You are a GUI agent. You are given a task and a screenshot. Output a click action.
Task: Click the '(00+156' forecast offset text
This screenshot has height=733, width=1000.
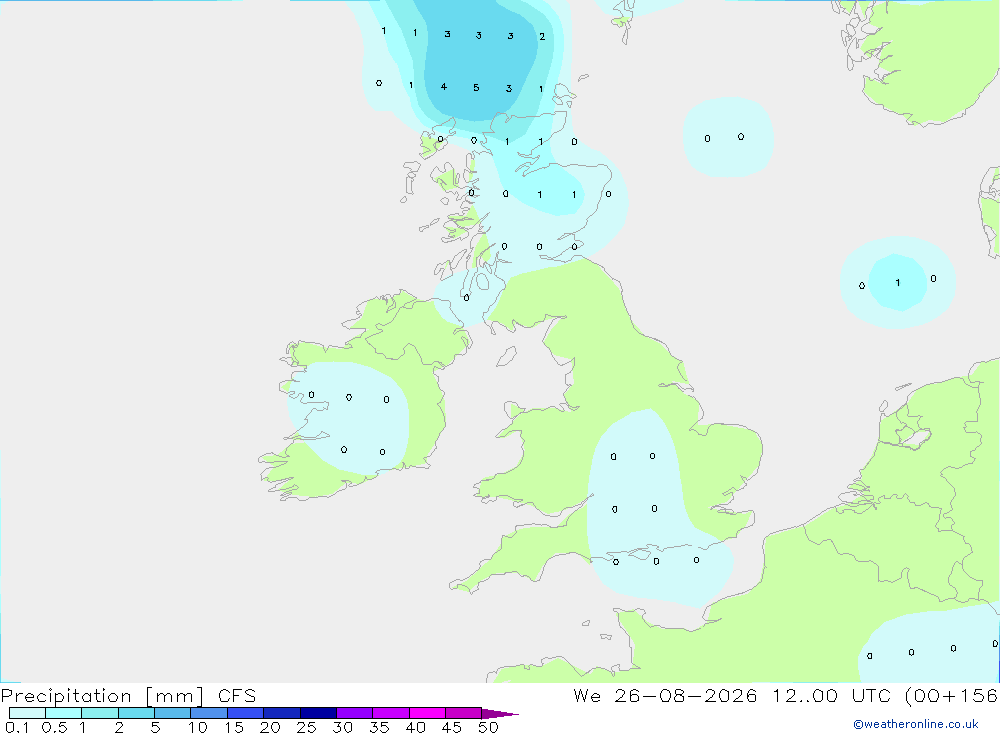click(x=951, y=695)
